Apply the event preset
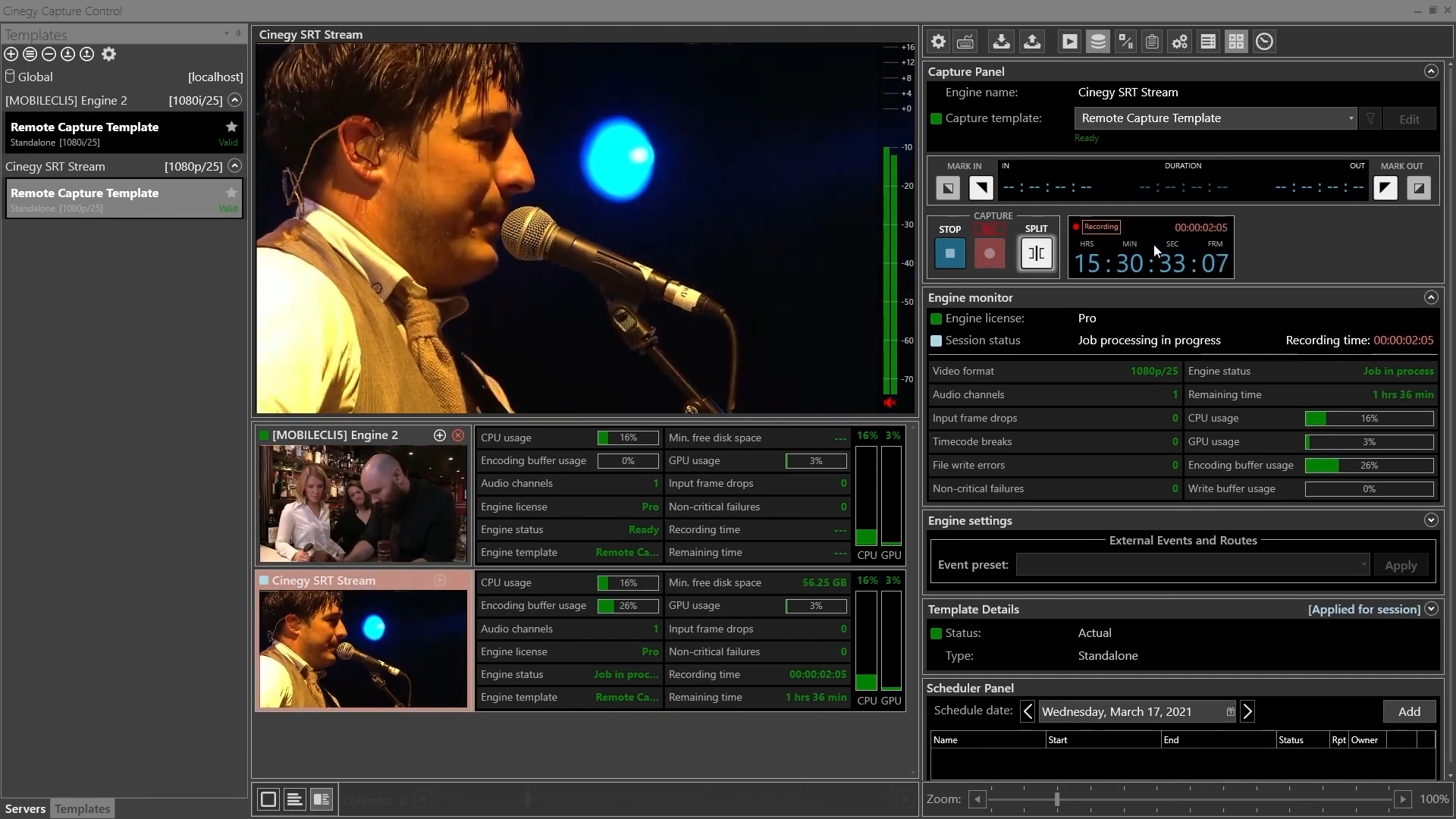 point(1401,566)
